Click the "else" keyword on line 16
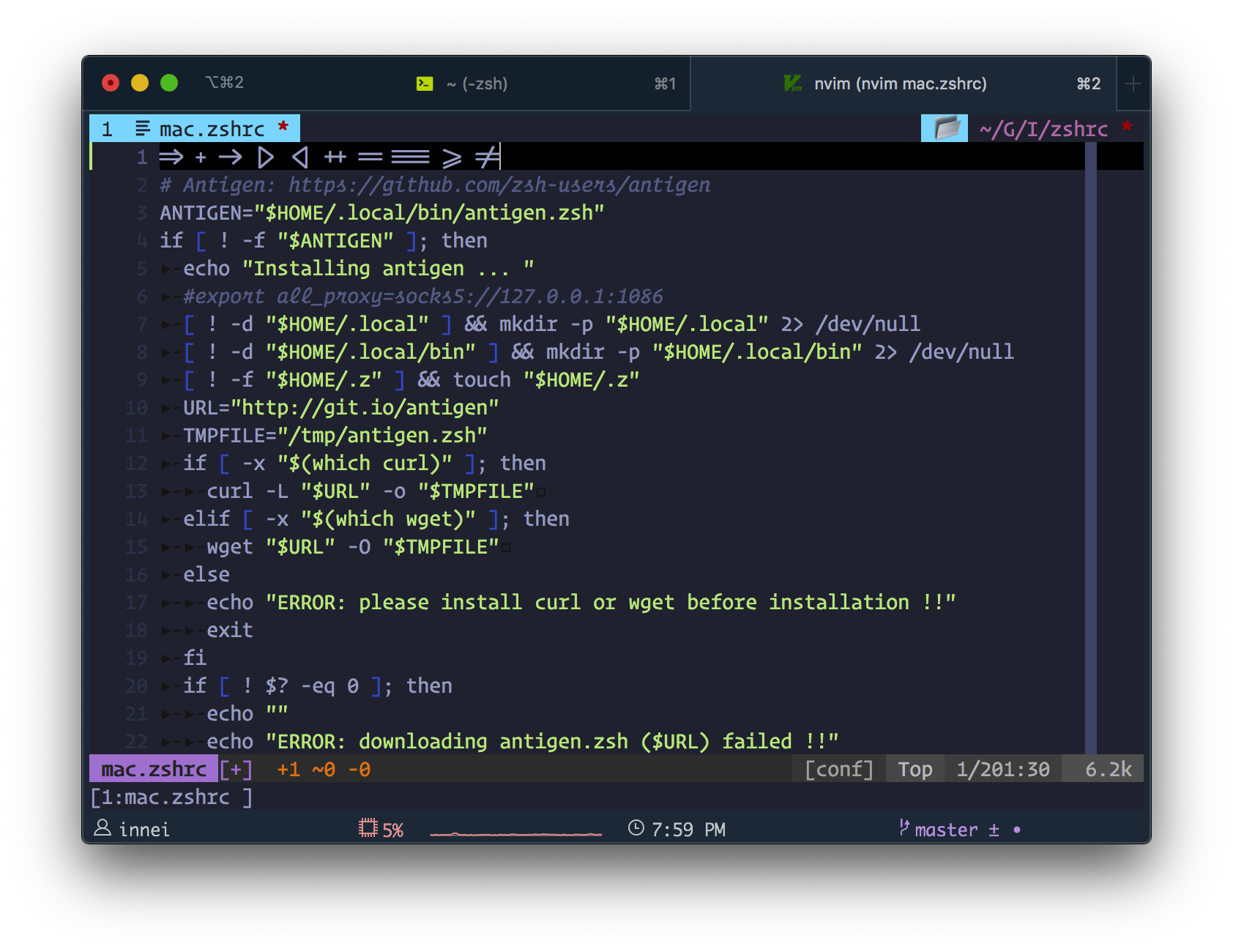This screenshot has height=952, width=1233. tap(206, 575)
